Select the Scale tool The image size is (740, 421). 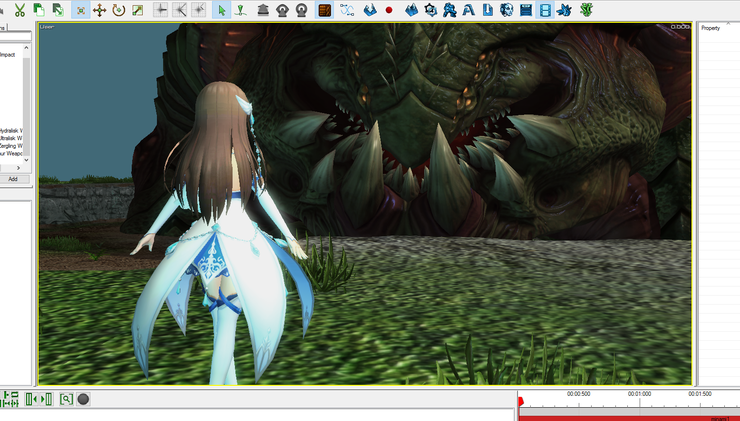pos(137,10)
